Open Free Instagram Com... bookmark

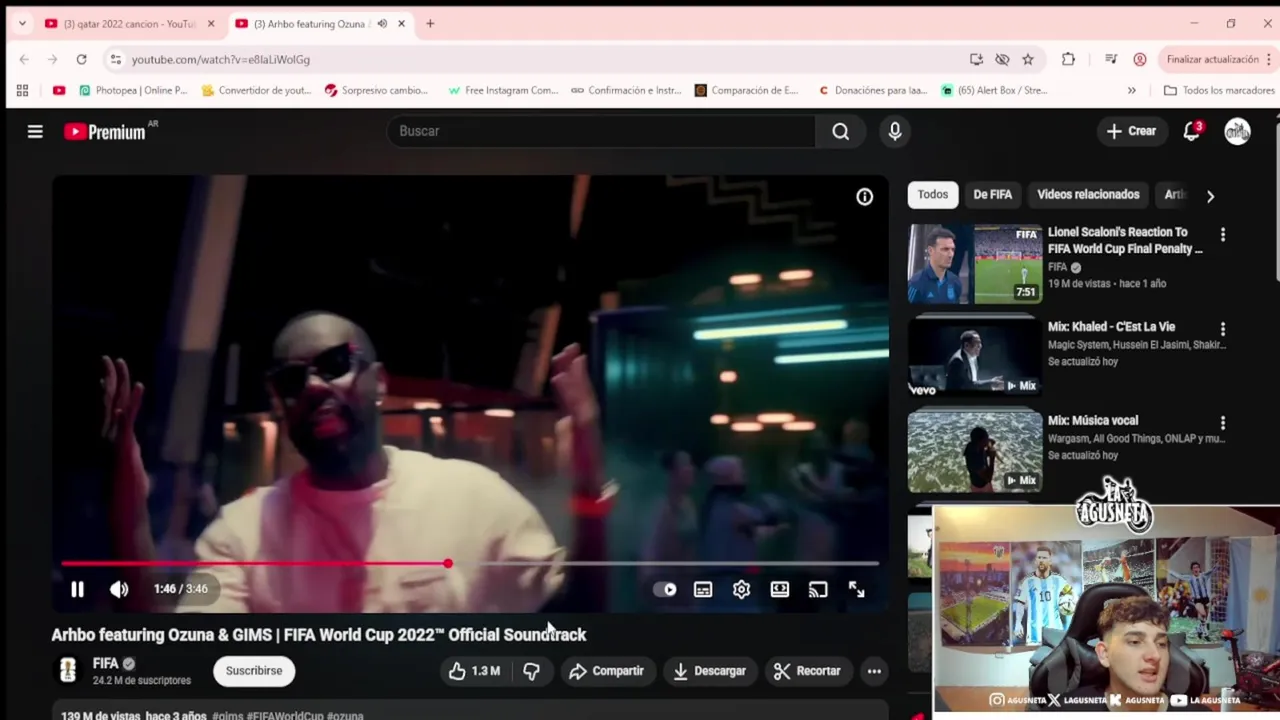[503, 90]
